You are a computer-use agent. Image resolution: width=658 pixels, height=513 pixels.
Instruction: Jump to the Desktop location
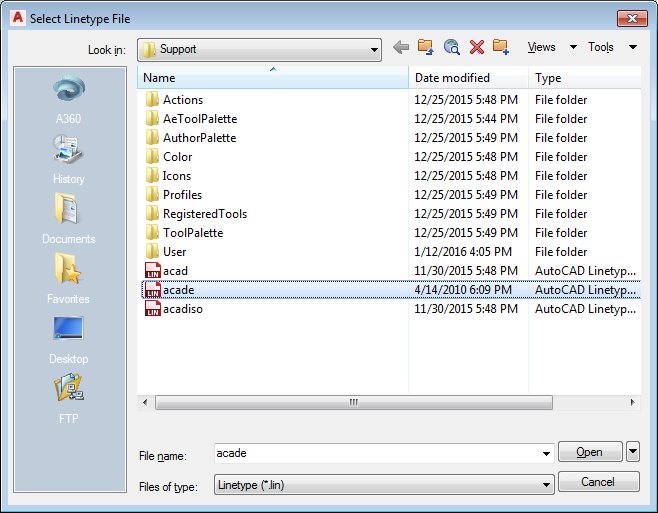69,340
